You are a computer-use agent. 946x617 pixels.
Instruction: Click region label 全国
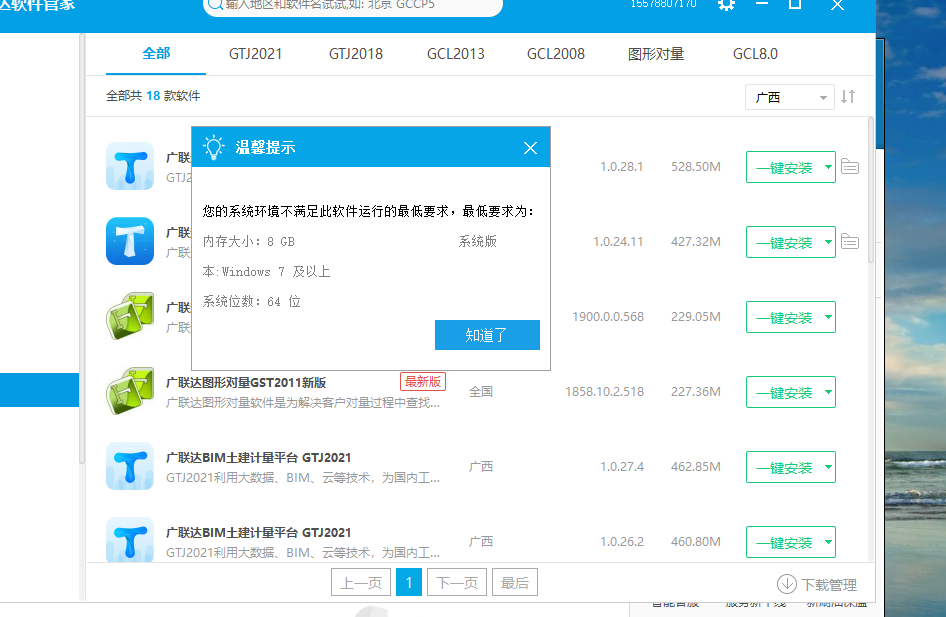[x=481, y=391]
